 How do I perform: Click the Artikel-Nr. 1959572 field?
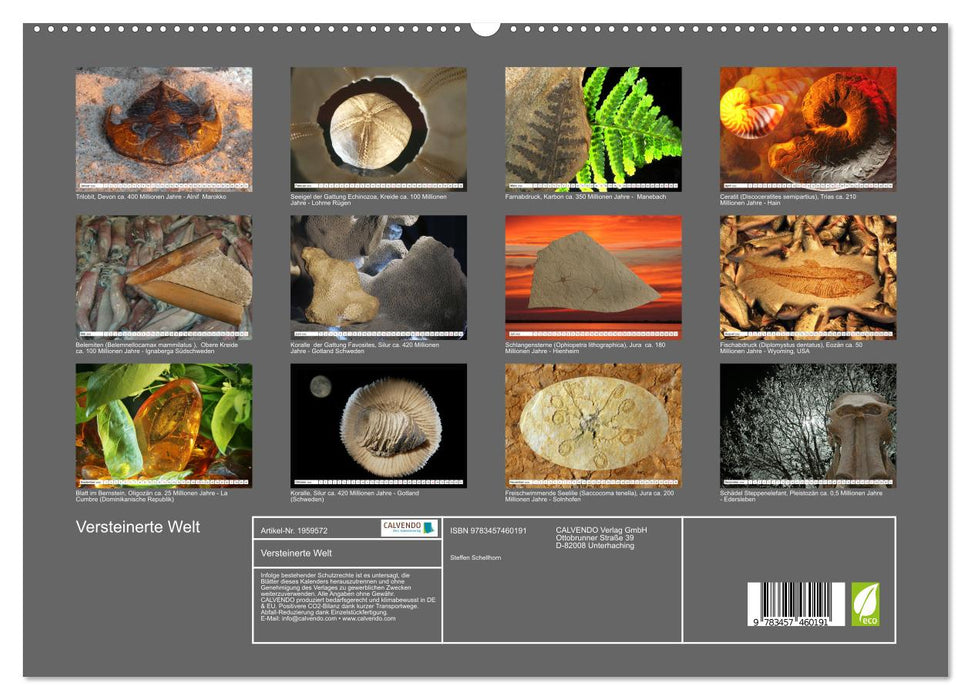[294, 532]
